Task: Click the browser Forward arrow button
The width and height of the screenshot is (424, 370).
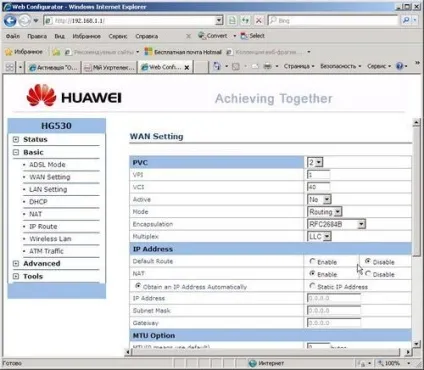Action: point(24,21)
